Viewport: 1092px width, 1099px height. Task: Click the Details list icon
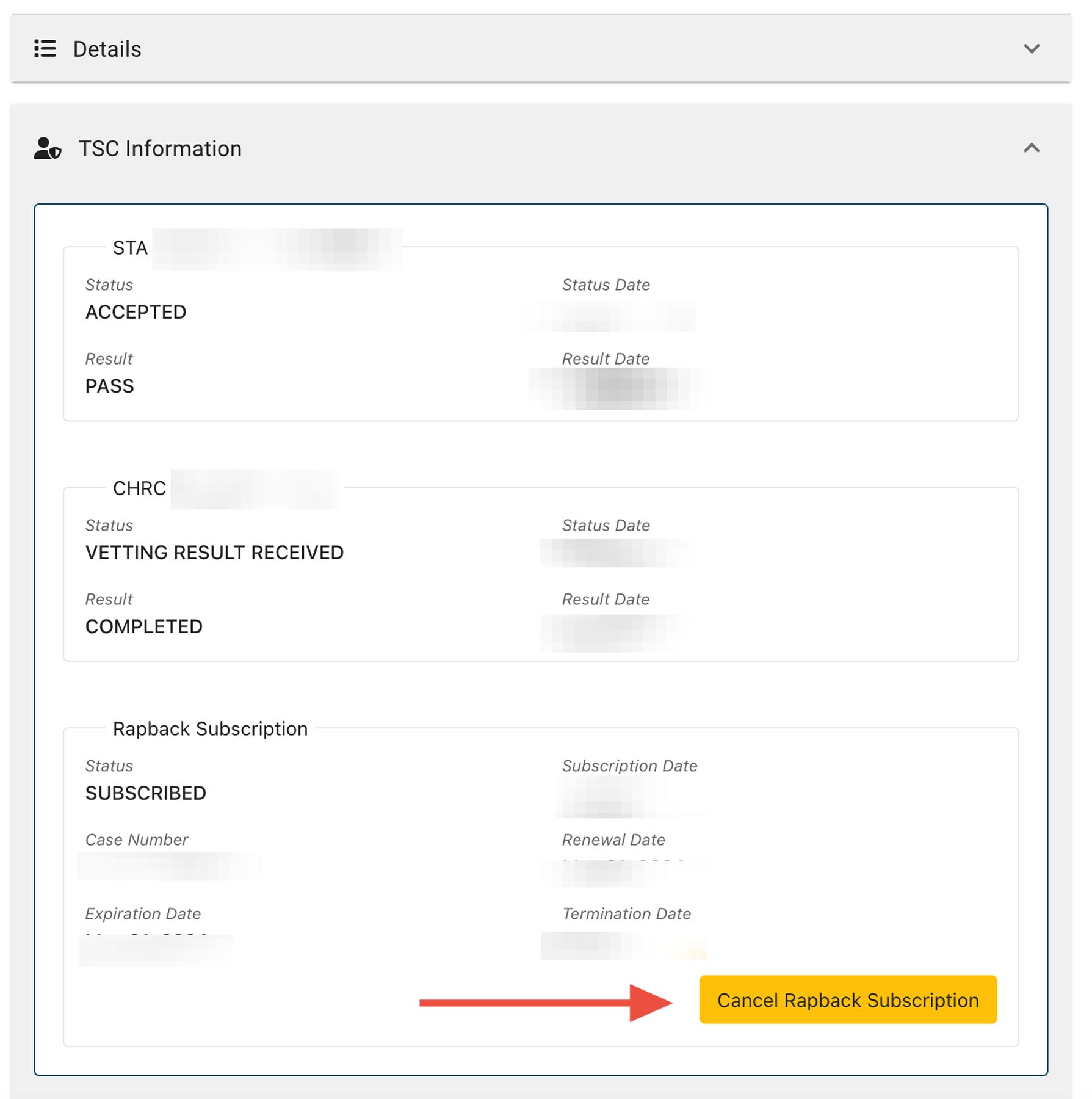45,49
